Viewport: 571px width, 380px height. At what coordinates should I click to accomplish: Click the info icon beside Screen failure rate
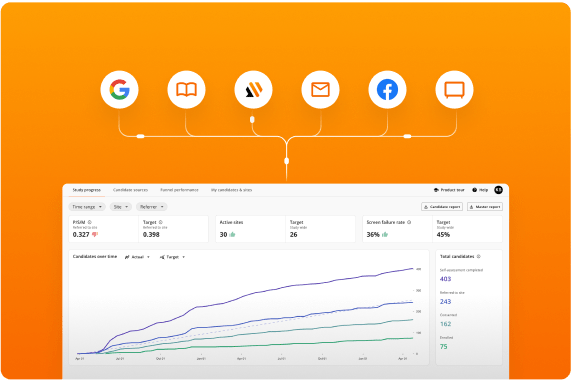[x=409, y=222]
